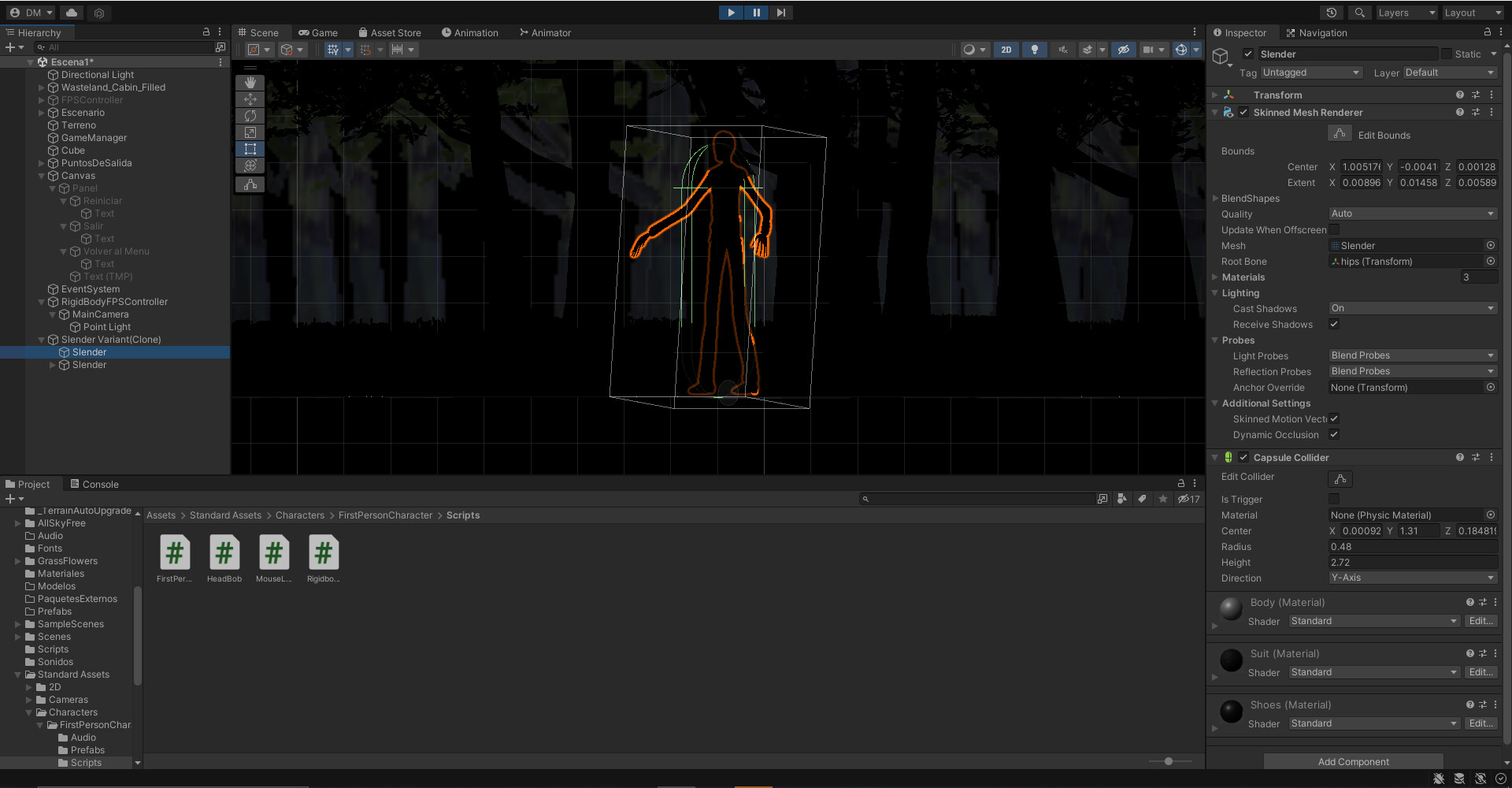Toggle 2D view mode
This screenshot has height=788, width=1512.
[x=1006, y=50]
